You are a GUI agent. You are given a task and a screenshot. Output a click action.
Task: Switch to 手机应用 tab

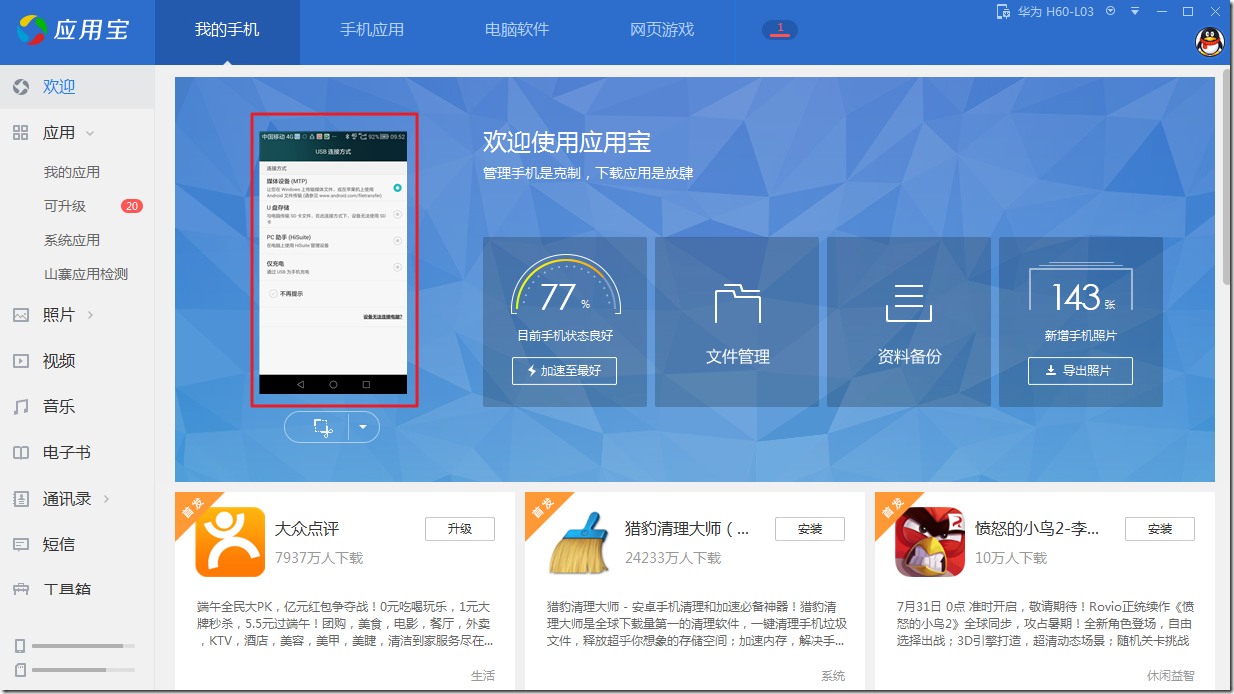click(x=372, y=30)
